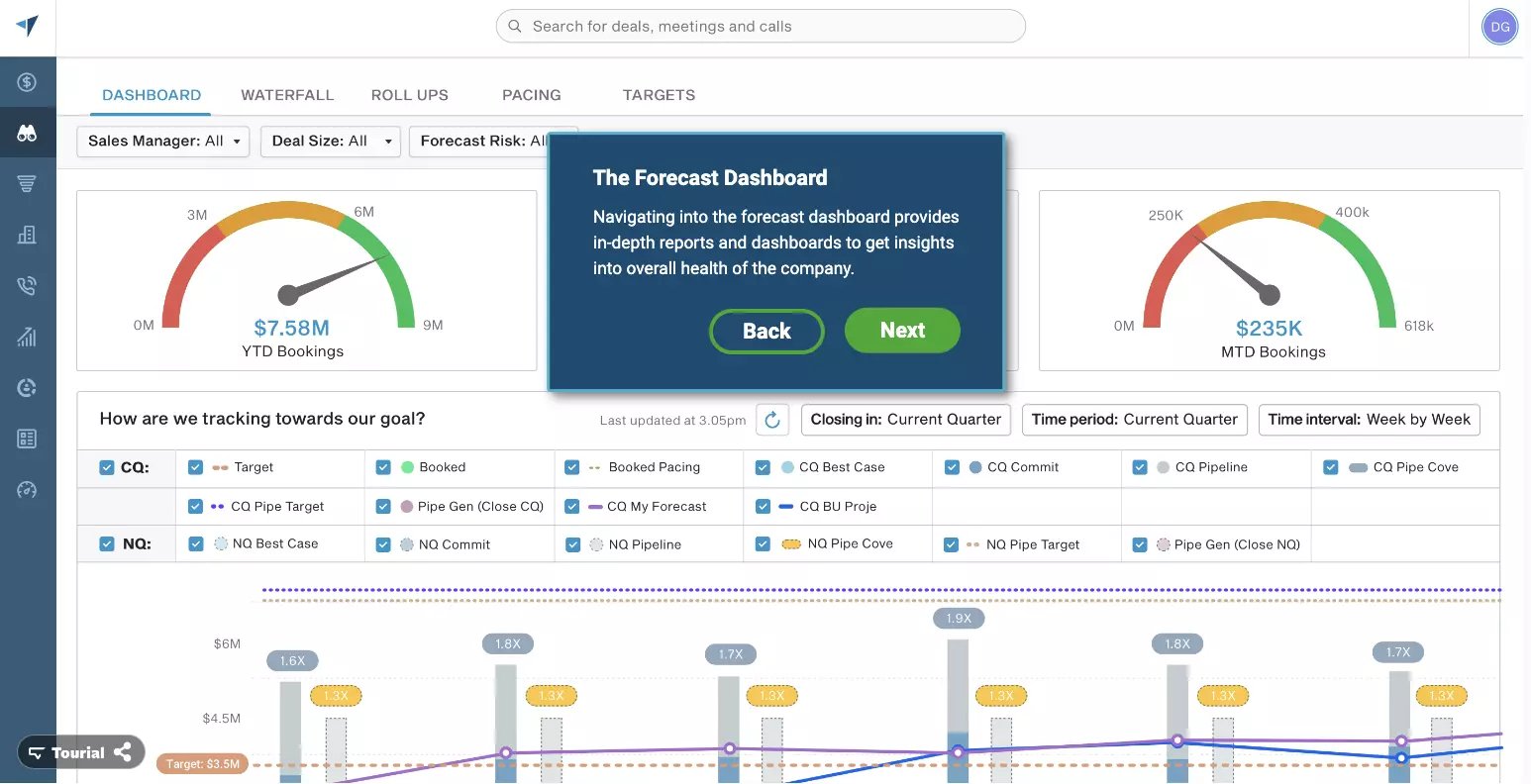Click the Back button in the tour popup

766,332
